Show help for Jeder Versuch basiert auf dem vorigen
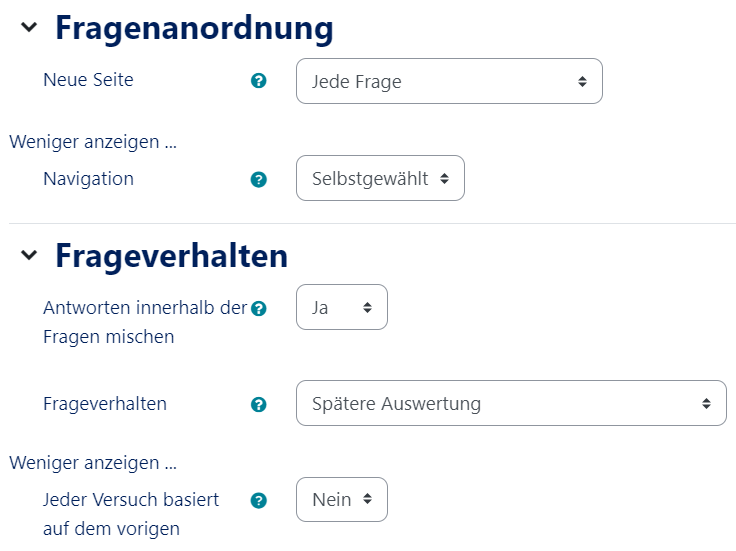 click(x=259, y=500)
